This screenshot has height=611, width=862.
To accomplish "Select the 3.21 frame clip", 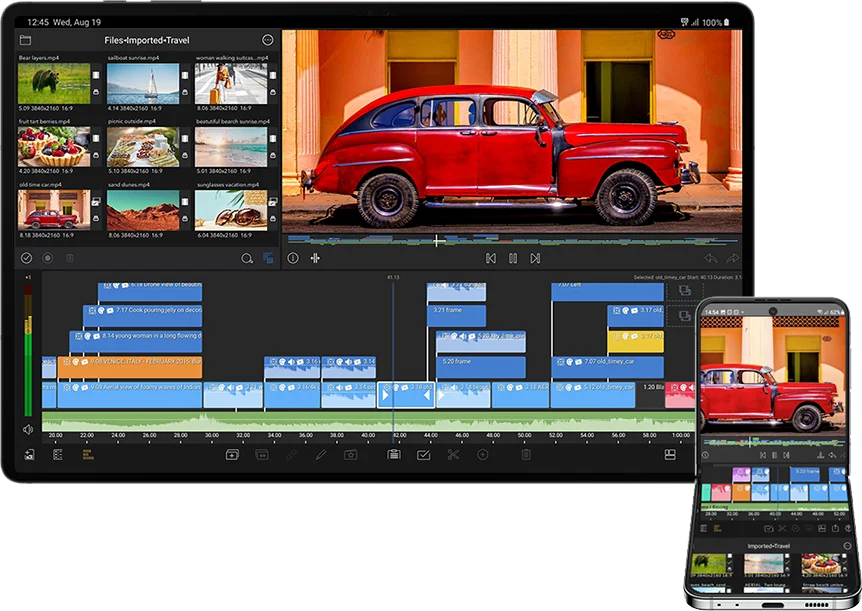I will coord(456,316).
